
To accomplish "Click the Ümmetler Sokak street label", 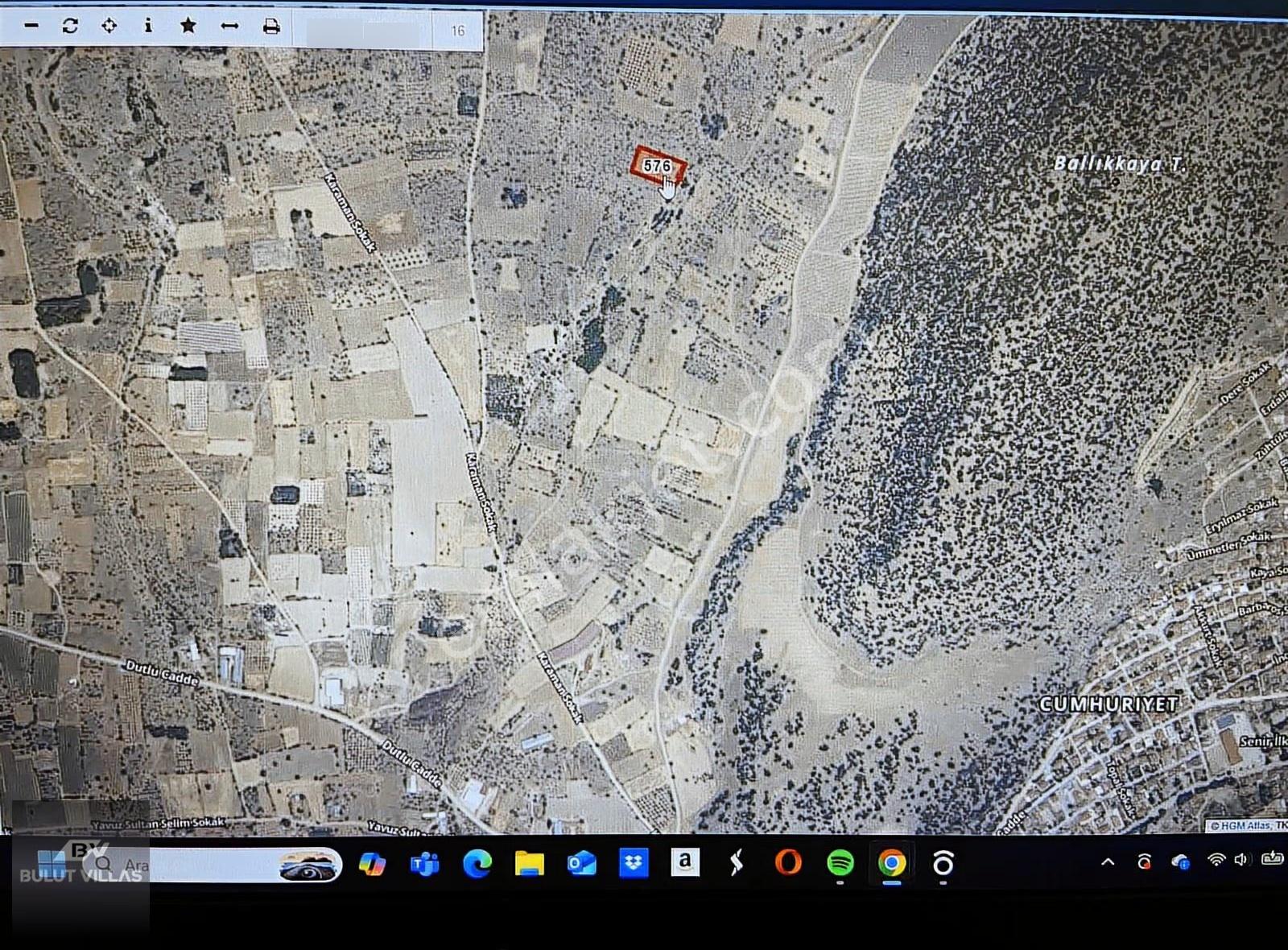I will click(x=1229, y=546).
